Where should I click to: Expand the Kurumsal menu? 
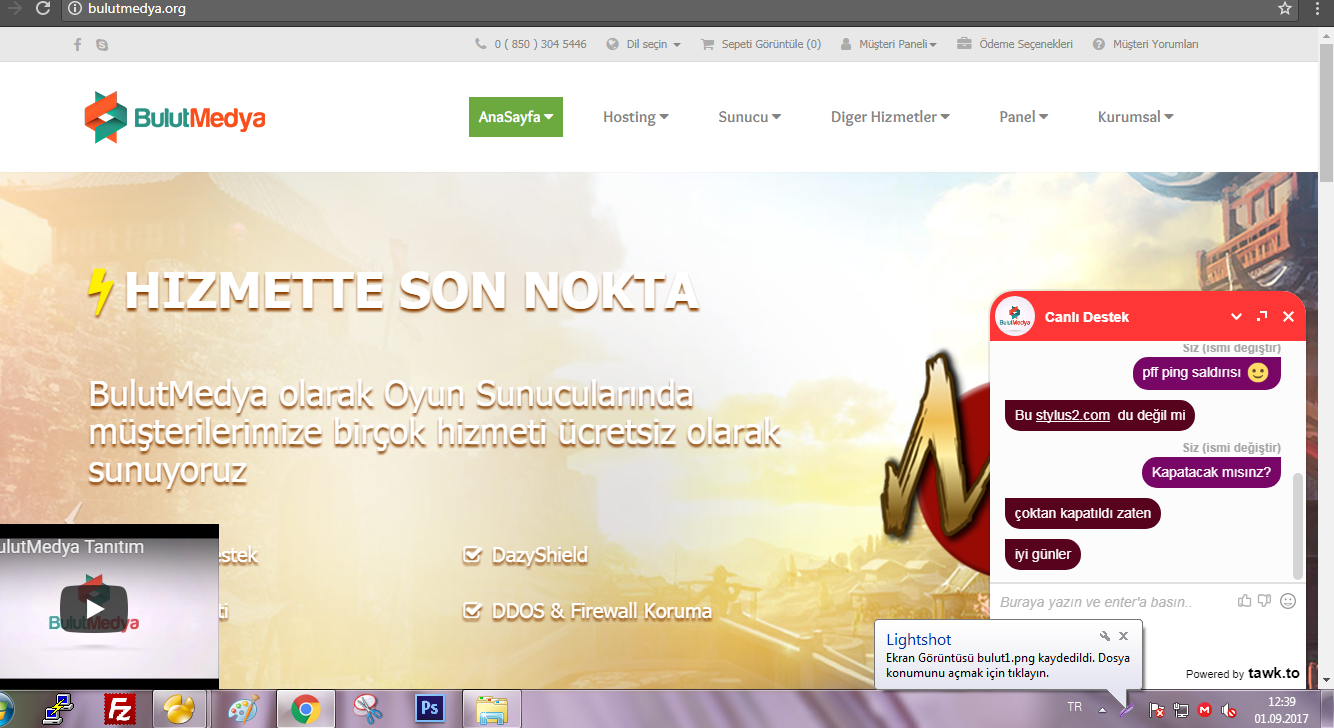tap(1136, 117)
